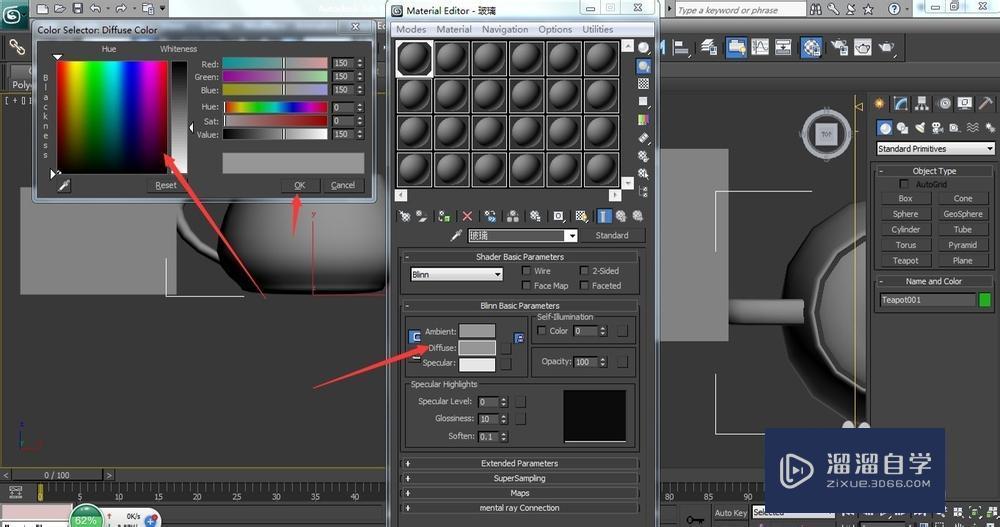Open Utilities menu

(x=598, y=29)
